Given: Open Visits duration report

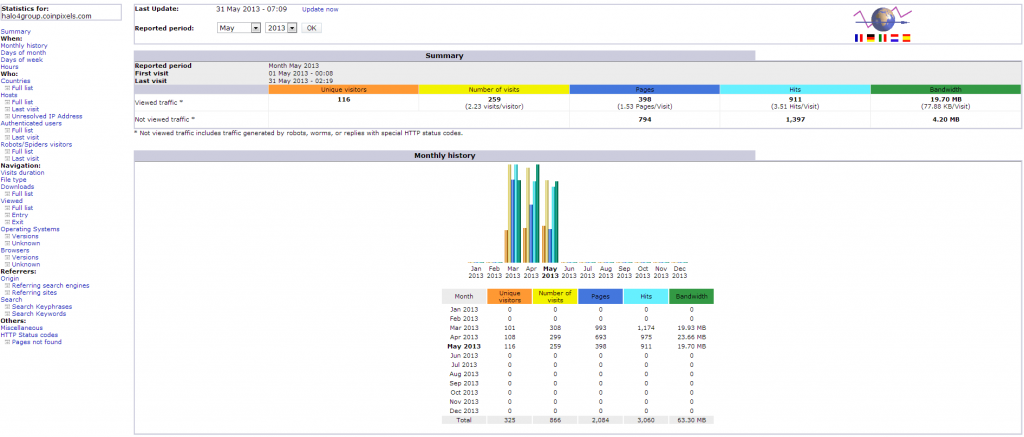Looking at the screenshot, I should [x=23, y=172].
